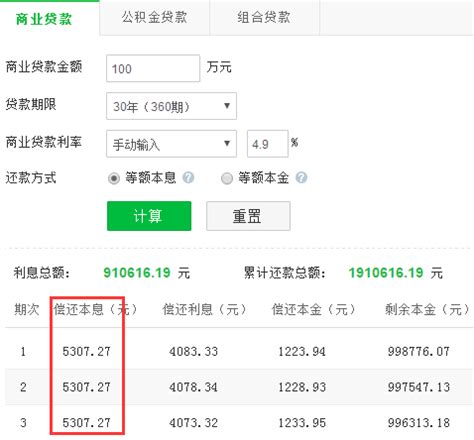Open the 手动输入 interest rate dropdown
Screen dimensions: 474x440
coord(171,144)
